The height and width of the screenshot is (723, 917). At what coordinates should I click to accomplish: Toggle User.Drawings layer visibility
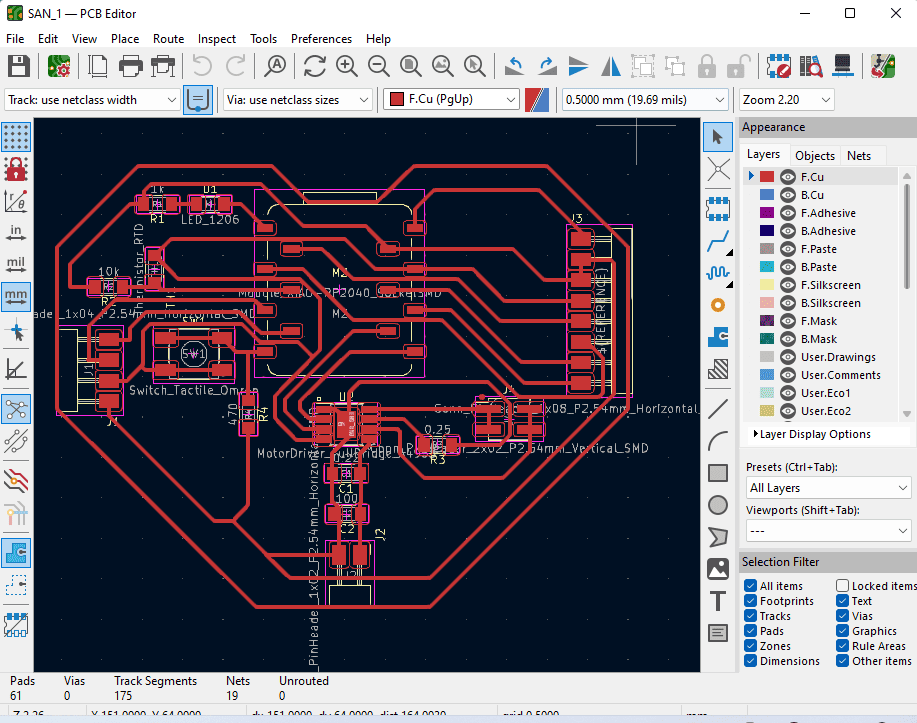(788, 357)
